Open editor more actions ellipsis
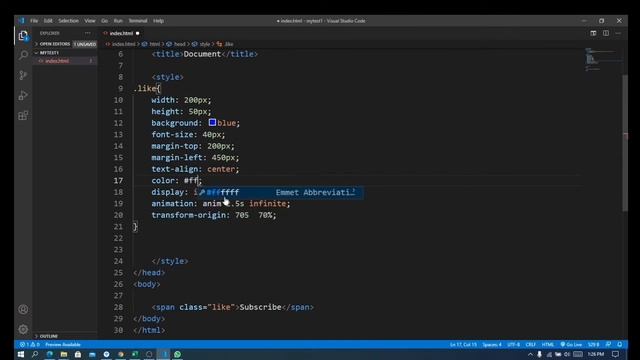640x360 pixels. tap(618, 33)
